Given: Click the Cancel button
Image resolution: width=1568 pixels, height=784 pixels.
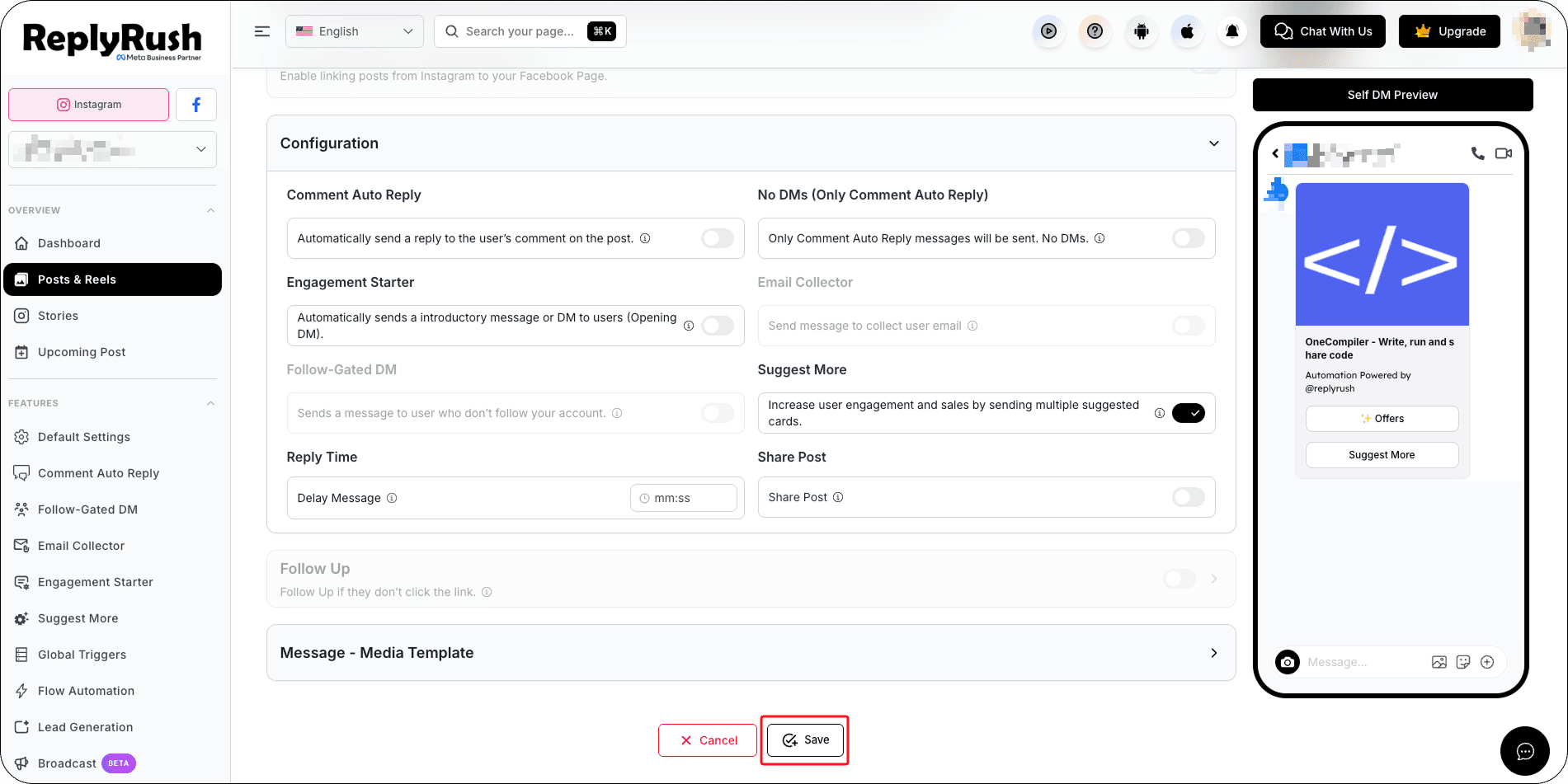Looking at the screenshot, I should click(708, 740).
